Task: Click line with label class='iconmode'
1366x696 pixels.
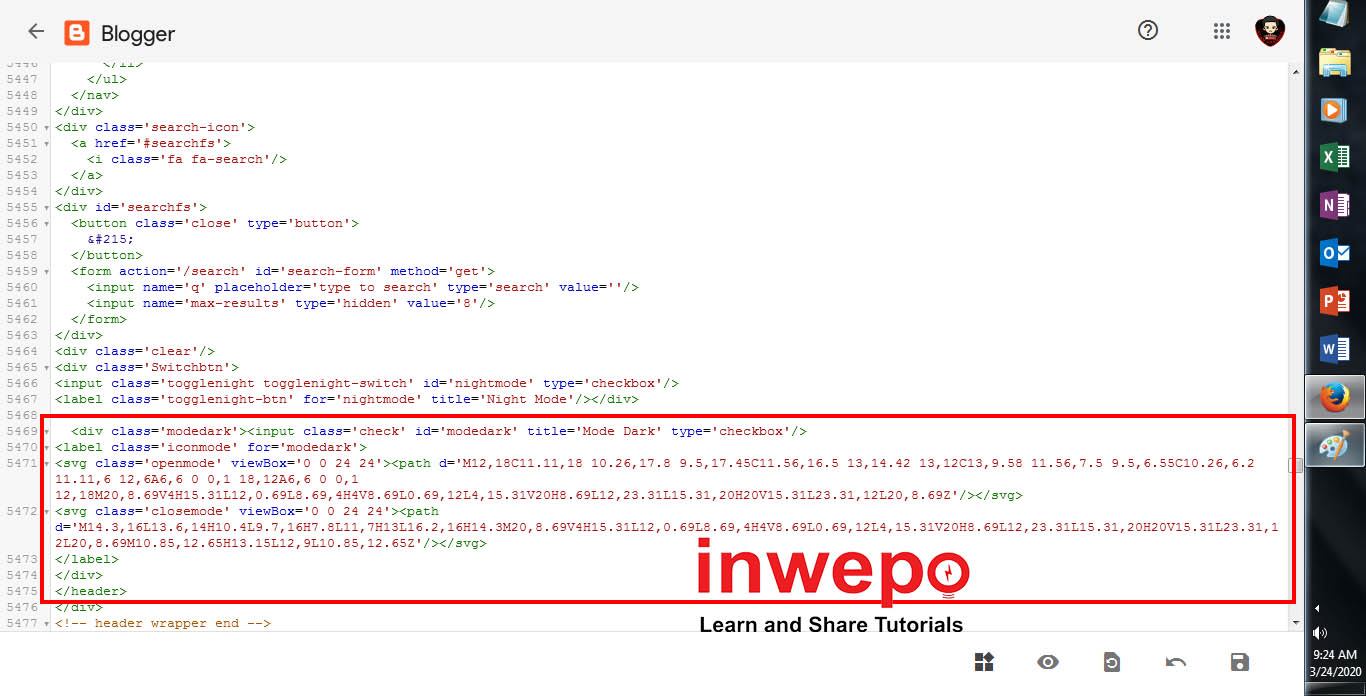Action: coord(211,447)
